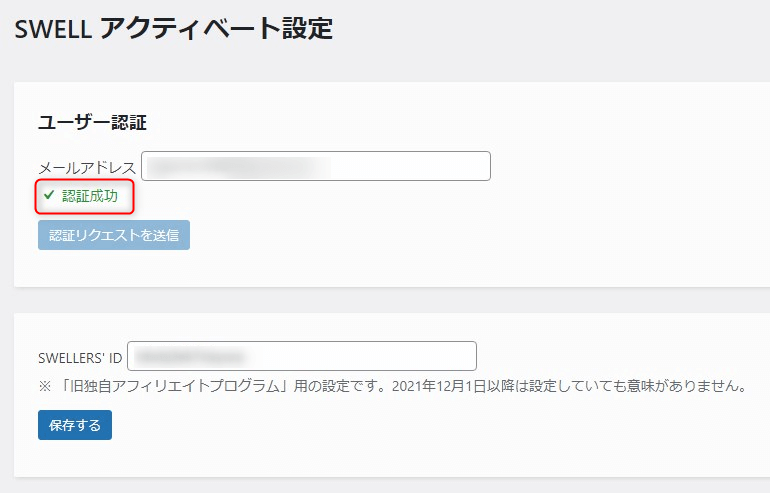Click the SWELL アクティベート設定 page title
The height and width of the screenshot is (493, 770).
174,28
